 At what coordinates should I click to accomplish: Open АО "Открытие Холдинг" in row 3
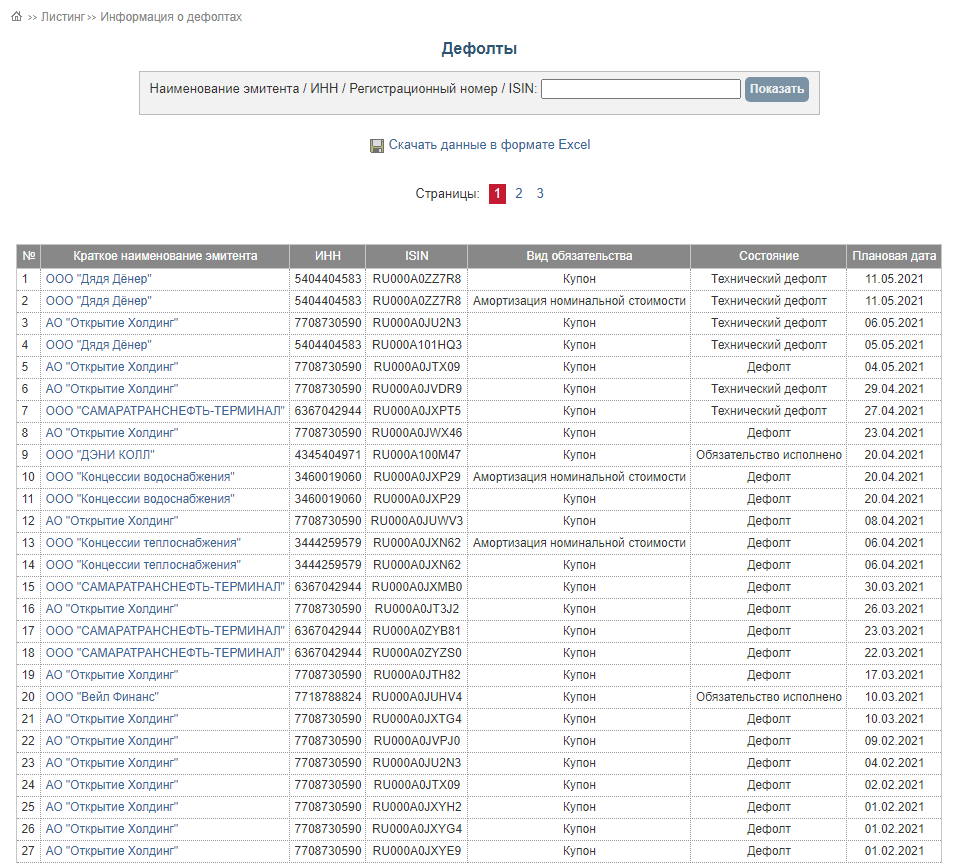click(x=112, y=323)
